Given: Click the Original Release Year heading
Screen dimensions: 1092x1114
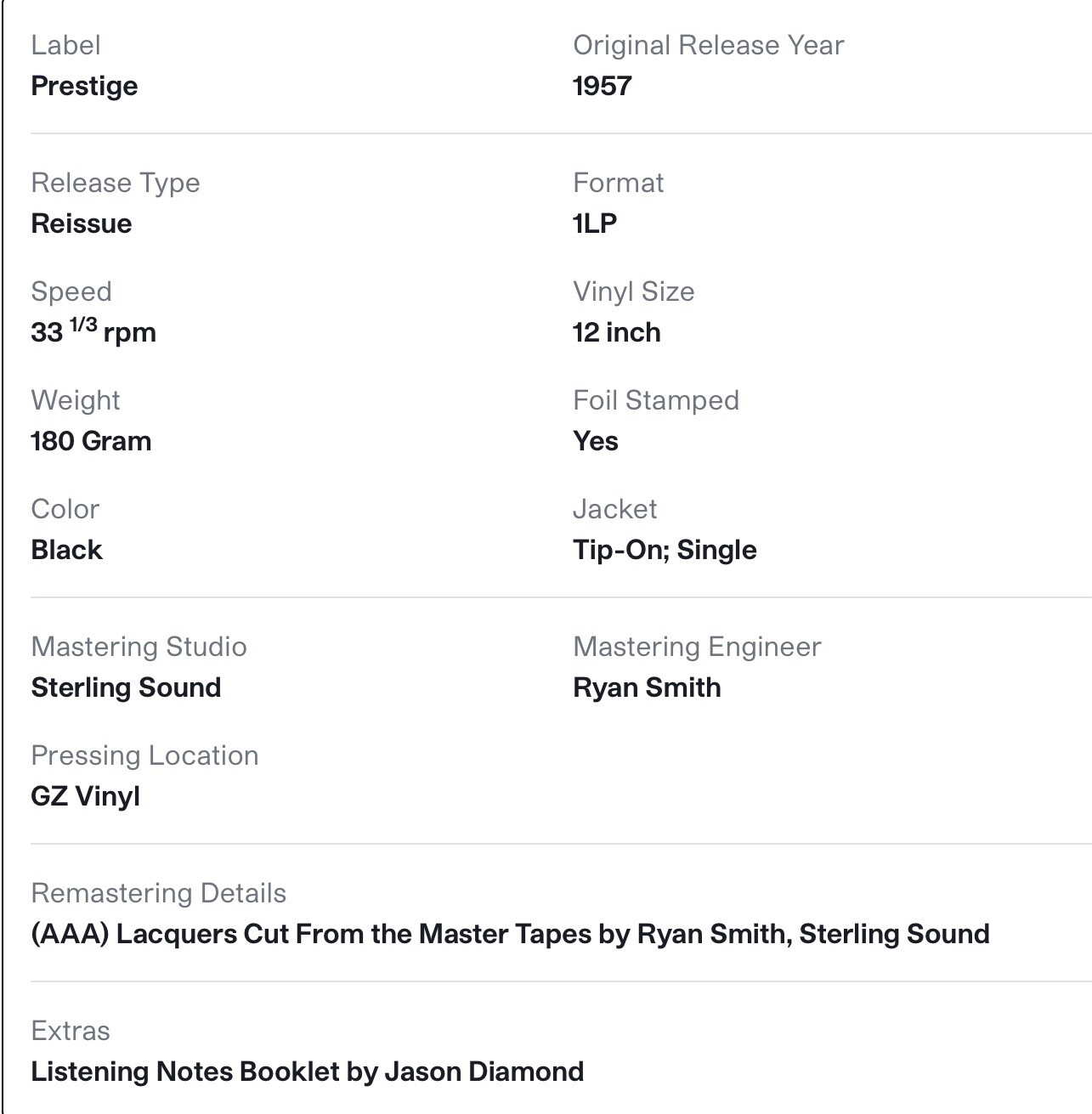Looking at the screenshot, I should [709, 45].
